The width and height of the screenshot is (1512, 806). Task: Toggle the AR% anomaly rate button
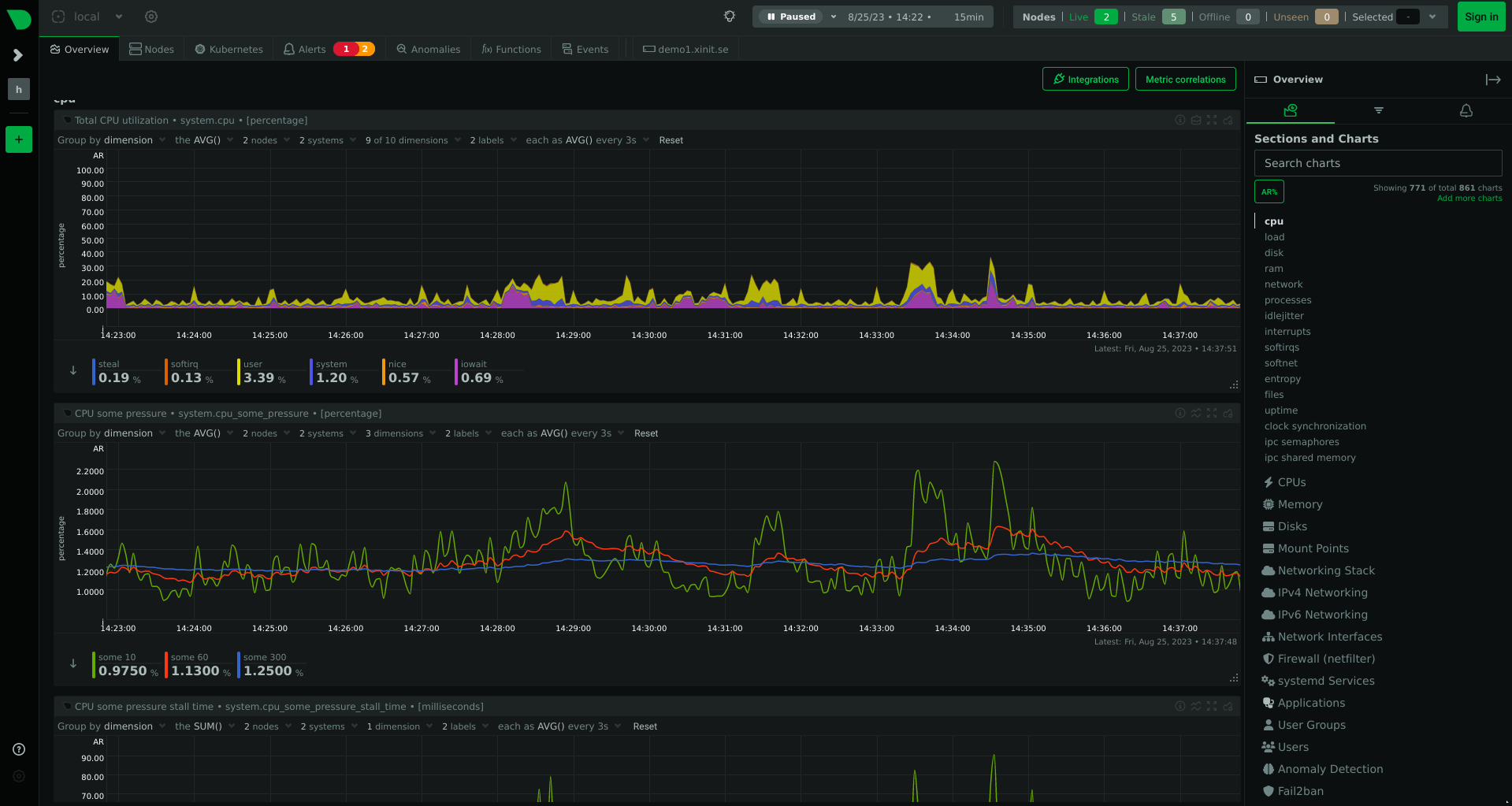tap(1269, 191)
